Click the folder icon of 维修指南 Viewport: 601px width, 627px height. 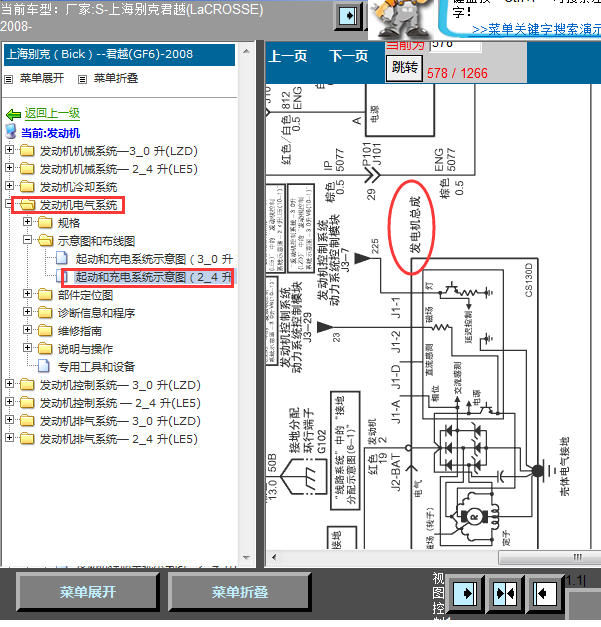46,331
